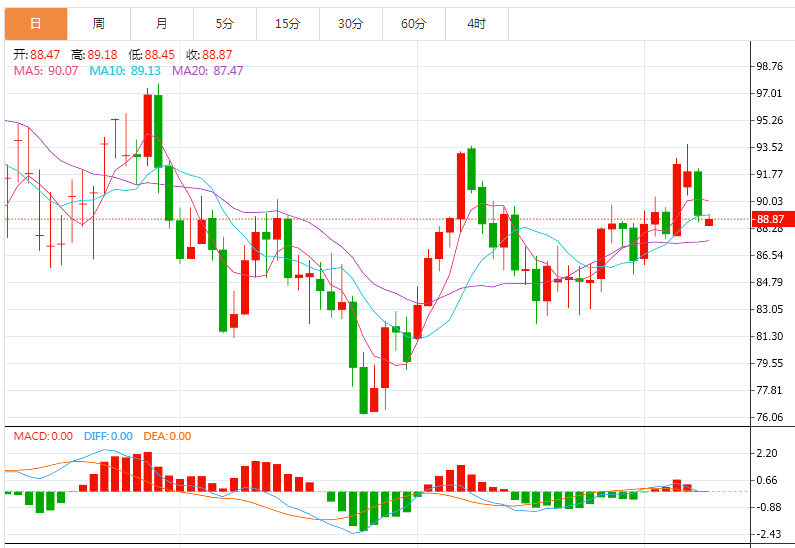795x548 pixels.
Task: Click the 86.54 price axis label
Action: point(770,255)
